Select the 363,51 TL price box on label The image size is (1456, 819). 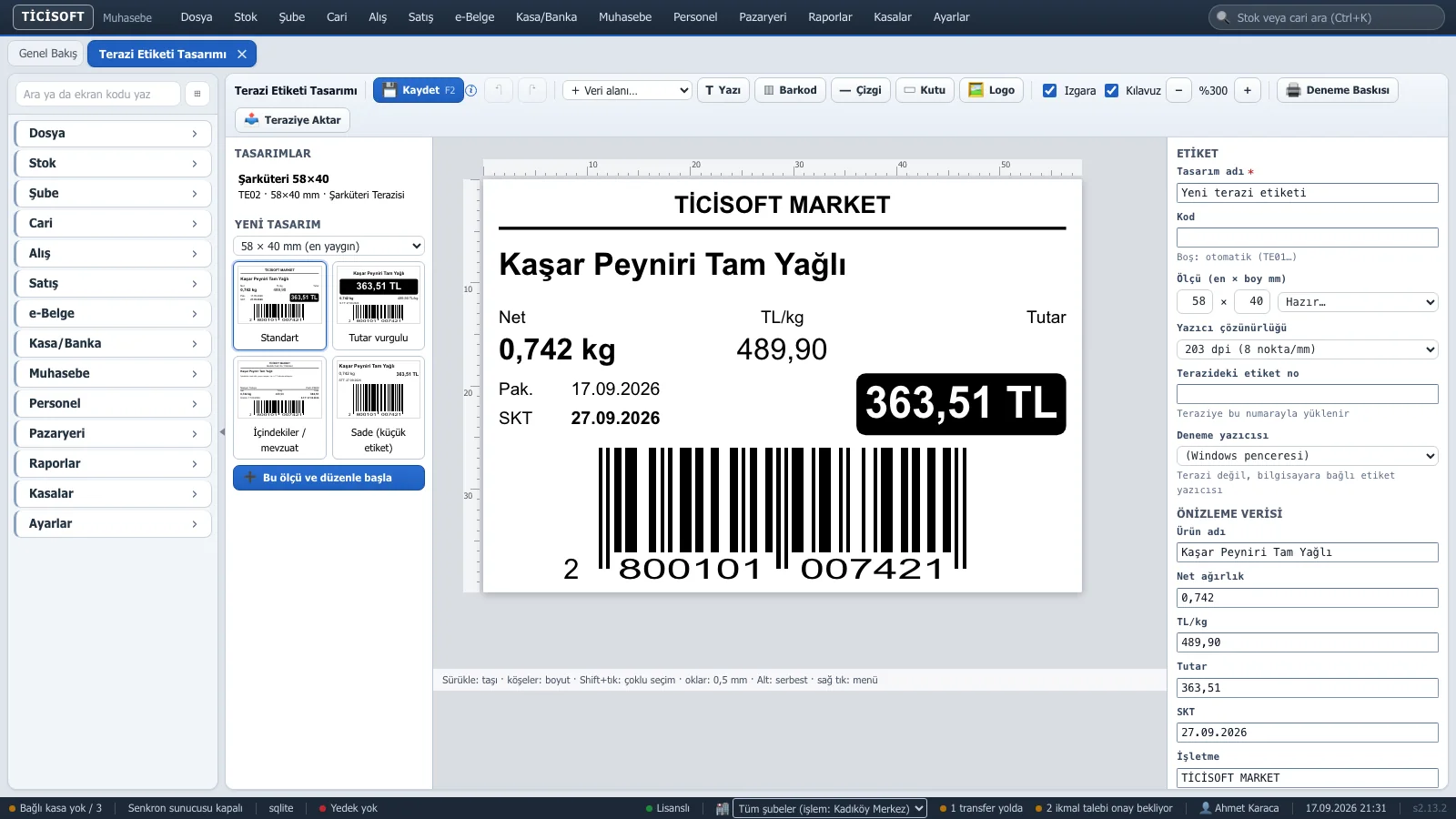(x=961, y=404)
